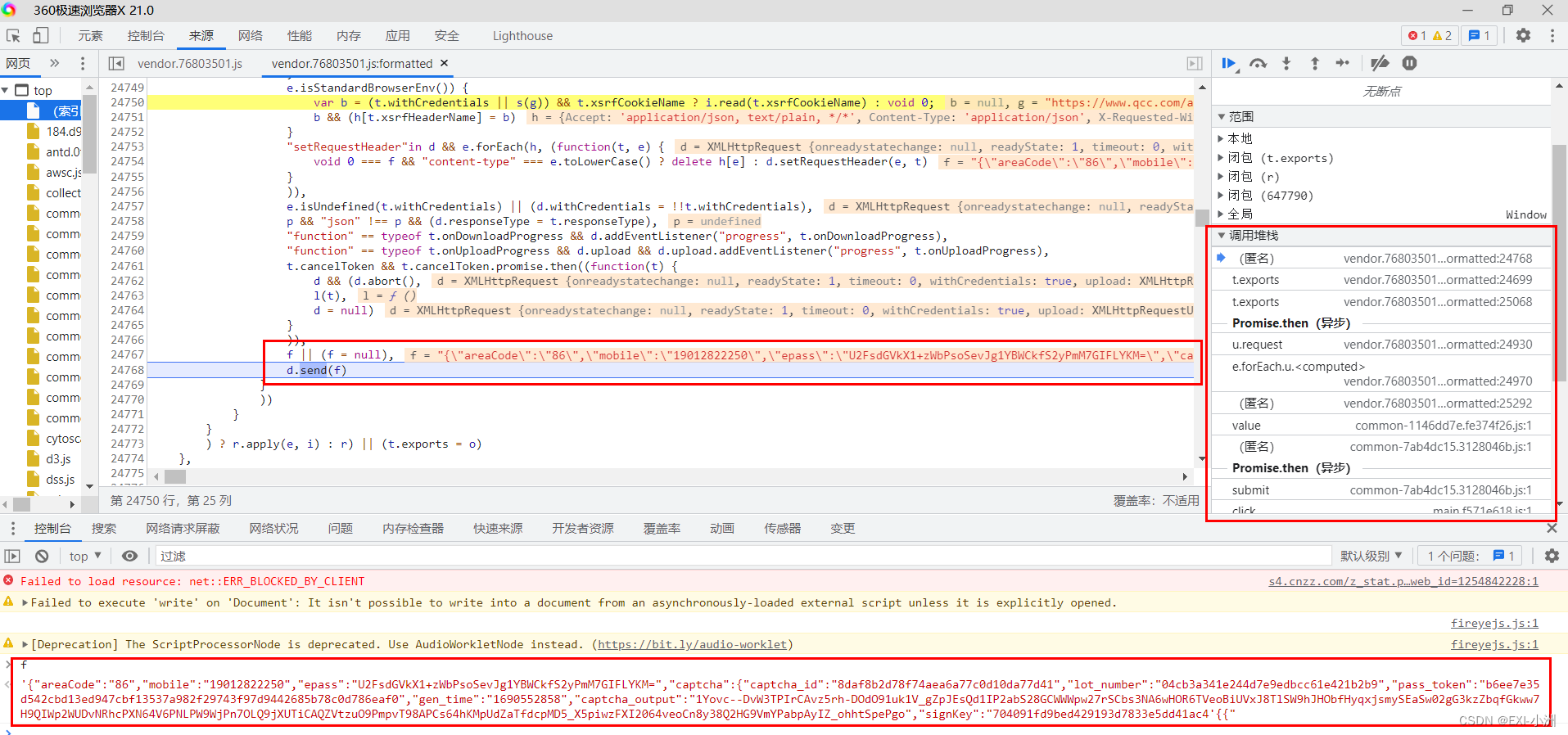The image size is (1568, 735).
Task: Switch to 网络 Network tab
Action: click(x=251, y=36)
